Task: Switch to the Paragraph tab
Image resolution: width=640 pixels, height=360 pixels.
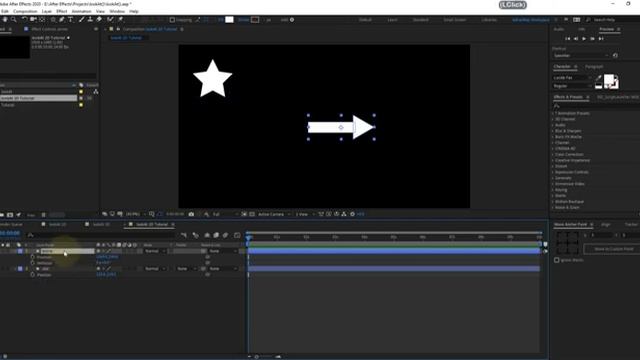Action: click(594, 67)
